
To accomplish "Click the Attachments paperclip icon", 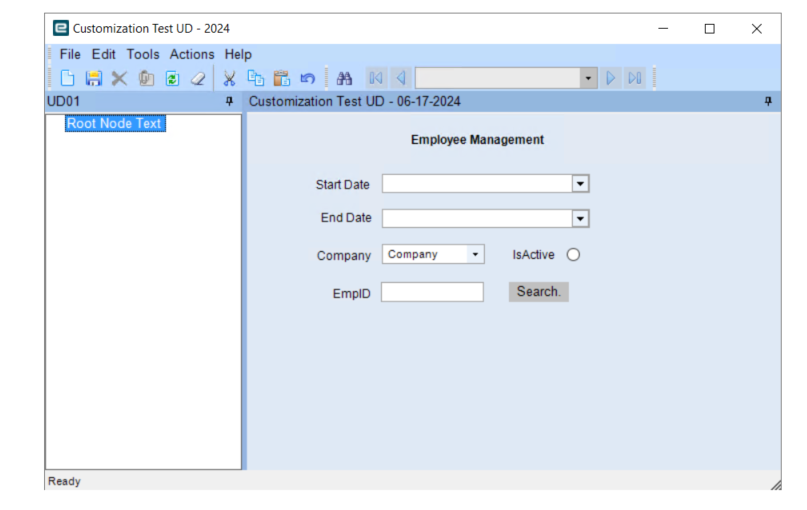I will click(x=146, y=78).
